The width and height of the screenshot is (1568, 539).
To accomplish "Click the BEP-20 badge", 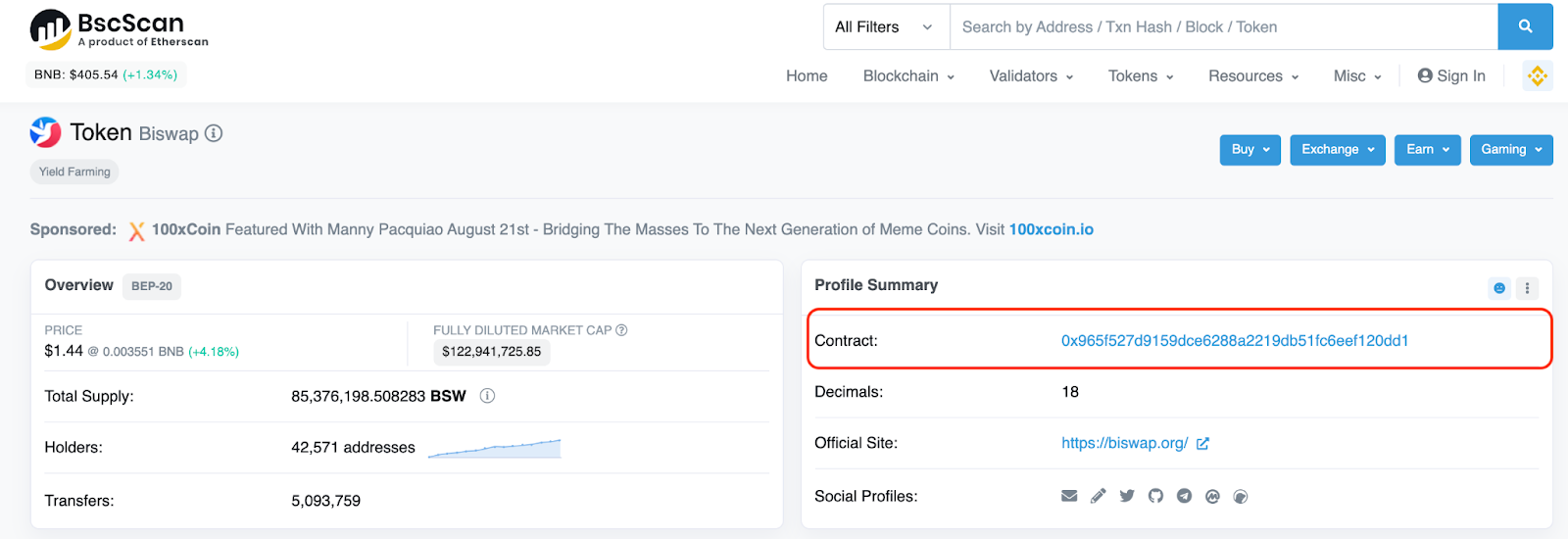I will click(x=152, y=286).
